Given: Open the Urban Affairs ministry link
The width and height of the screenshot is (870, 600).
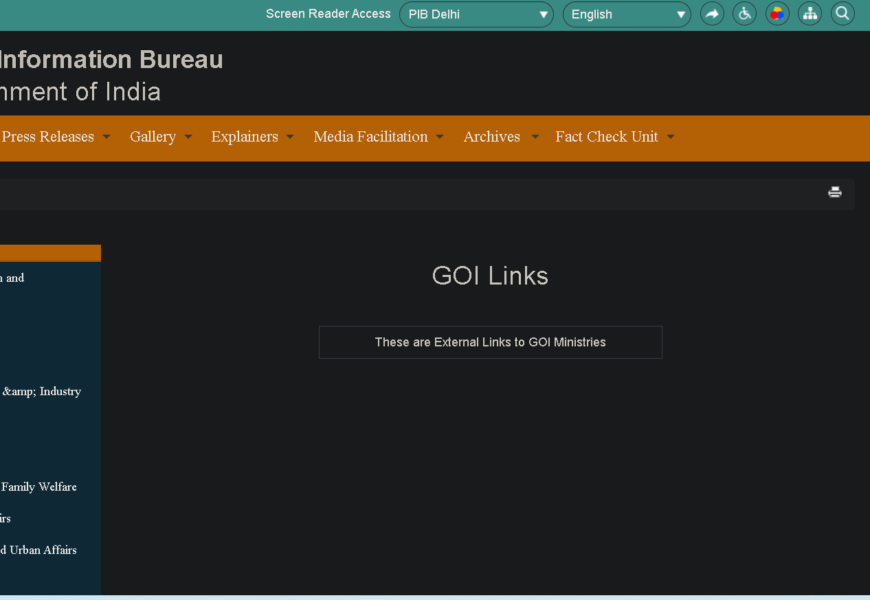Looking at the screenshot, I should (x=38, y=550).
